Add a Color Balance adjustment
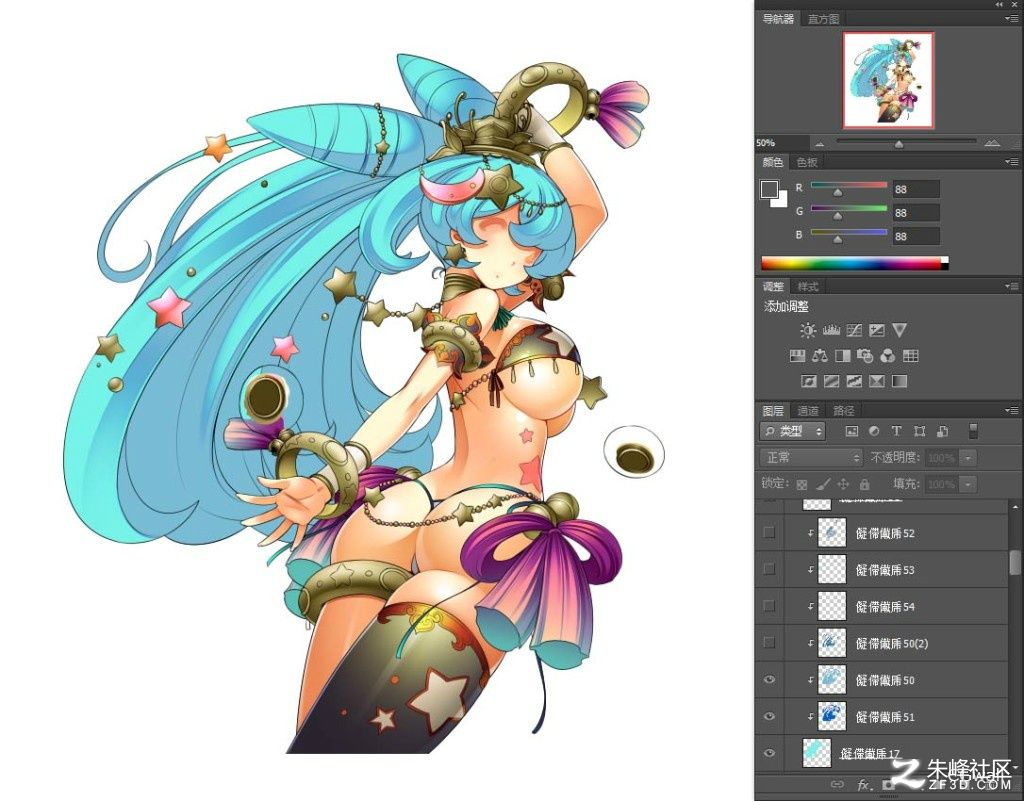The image size is (1024, 801). (x=820, y=356)
